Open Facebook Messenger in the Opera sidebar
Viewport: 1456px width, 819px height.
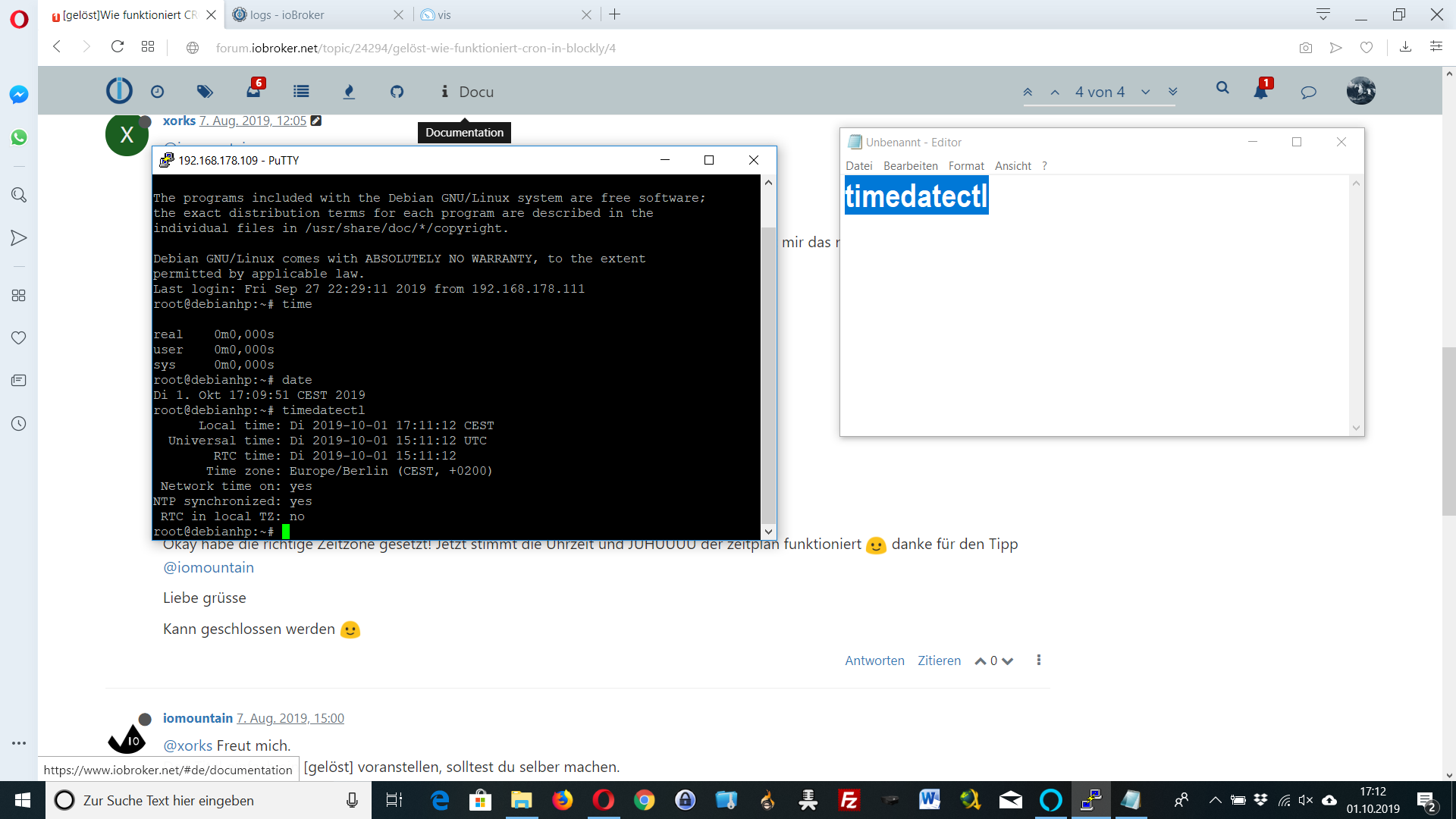pos(18,95)
